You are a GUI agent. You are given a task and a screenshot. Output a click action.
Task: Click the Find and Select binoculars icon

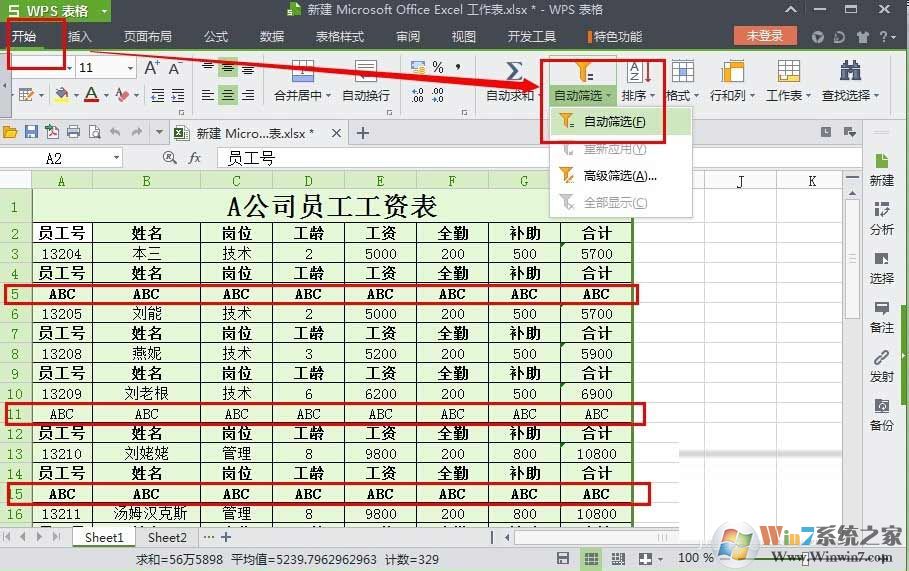[851, 72]
